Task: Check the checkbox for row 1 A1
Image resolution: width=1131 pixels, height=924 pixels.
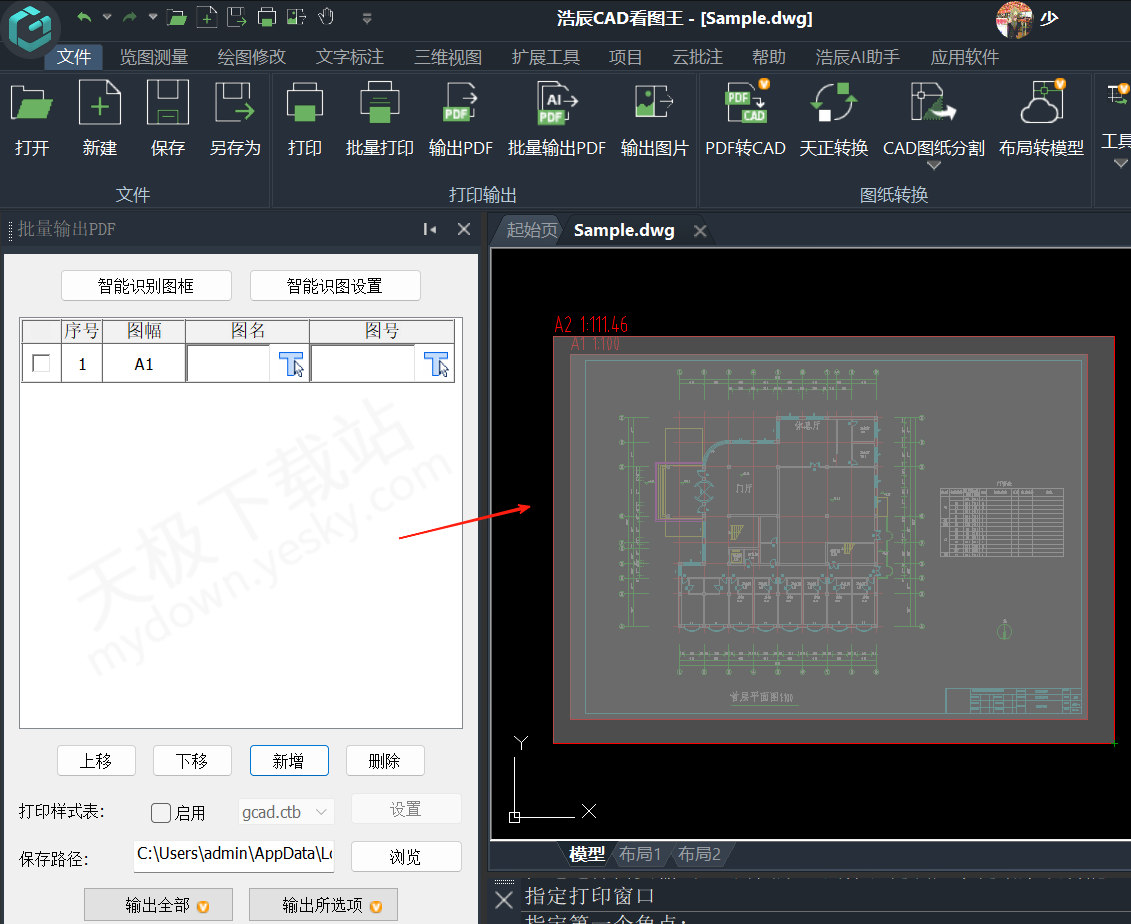Action: [x=41, y=364]
